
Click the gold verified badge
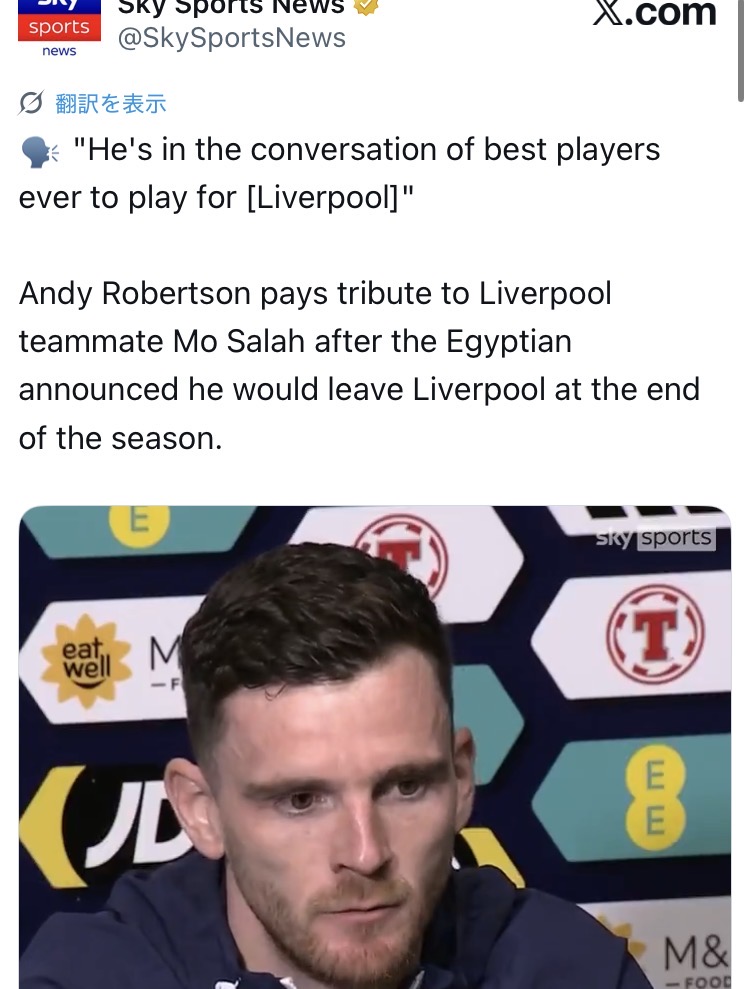[x=366, y=6]
